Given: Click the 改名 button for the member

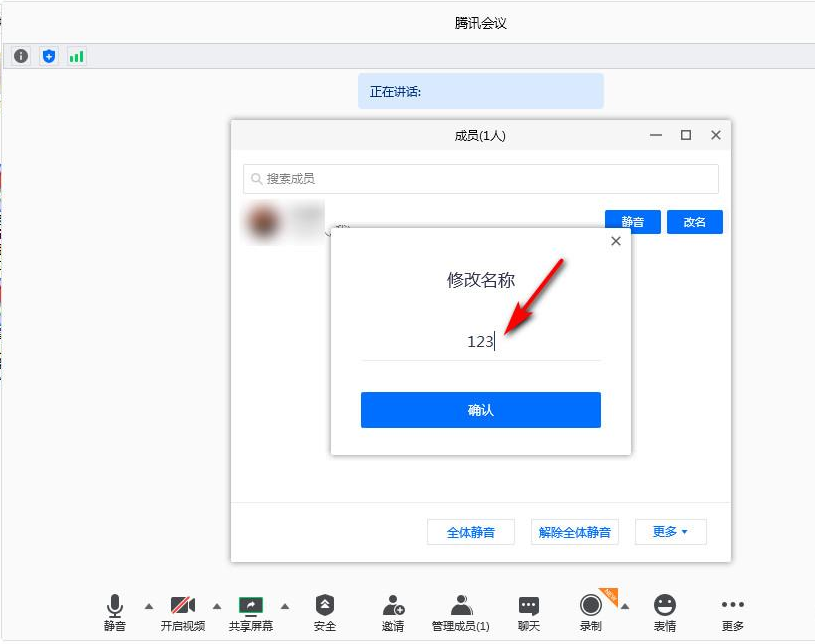Looking at the screenshot, I should pyautogui.click(x=694, y=222).
